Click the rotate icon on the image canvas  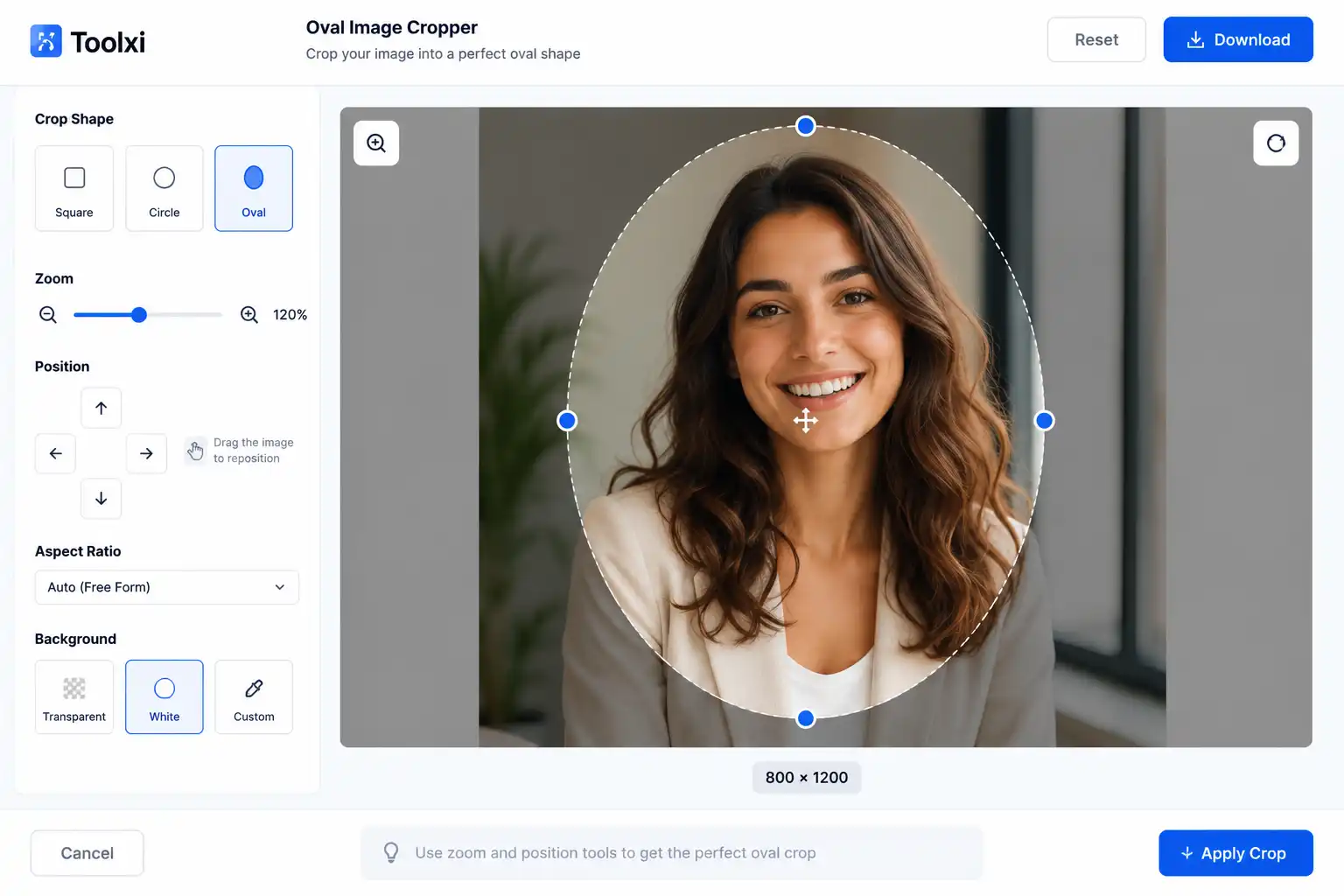pos(1276,143)
